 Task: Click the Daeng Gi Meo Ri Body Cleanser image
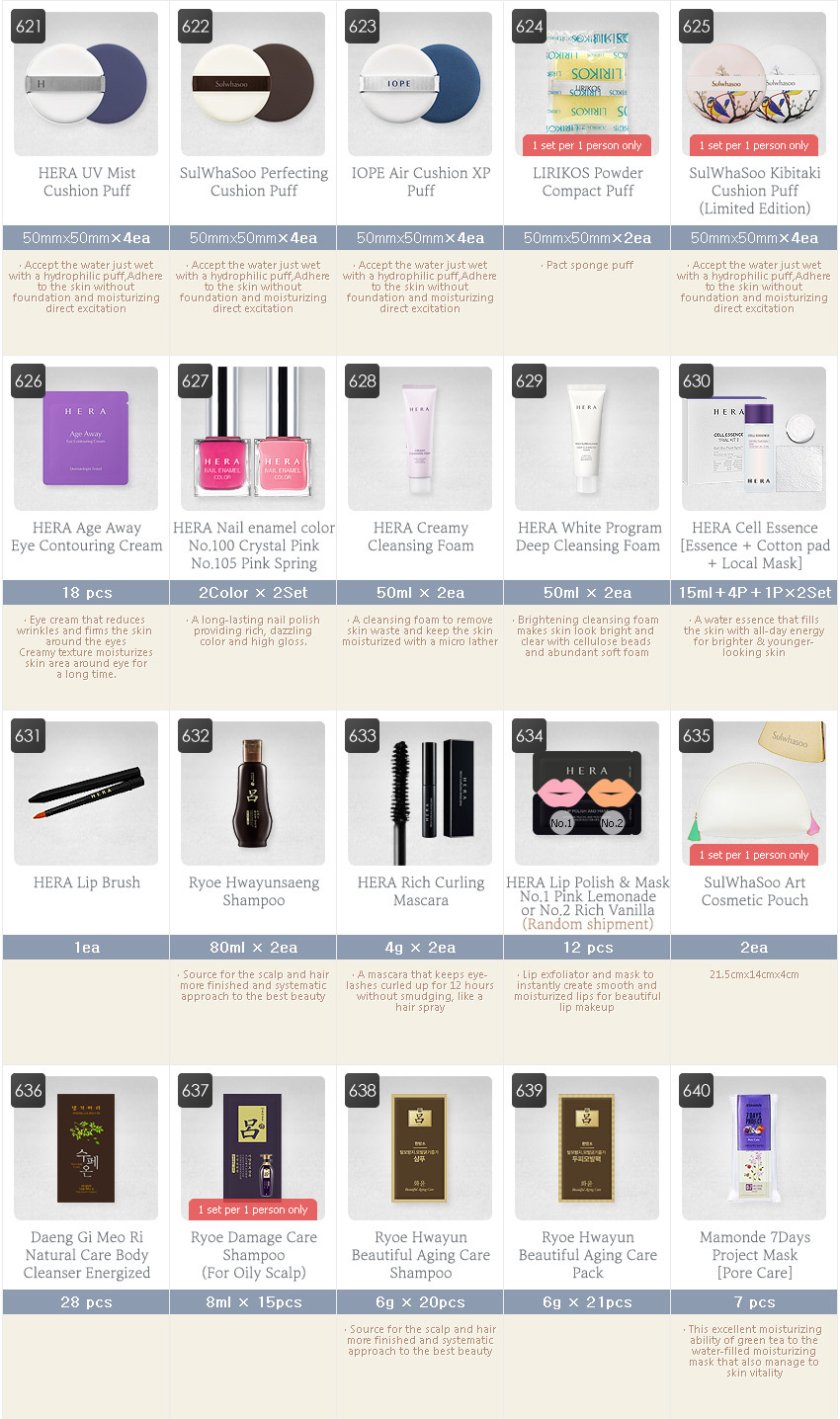click(86, 1148)
